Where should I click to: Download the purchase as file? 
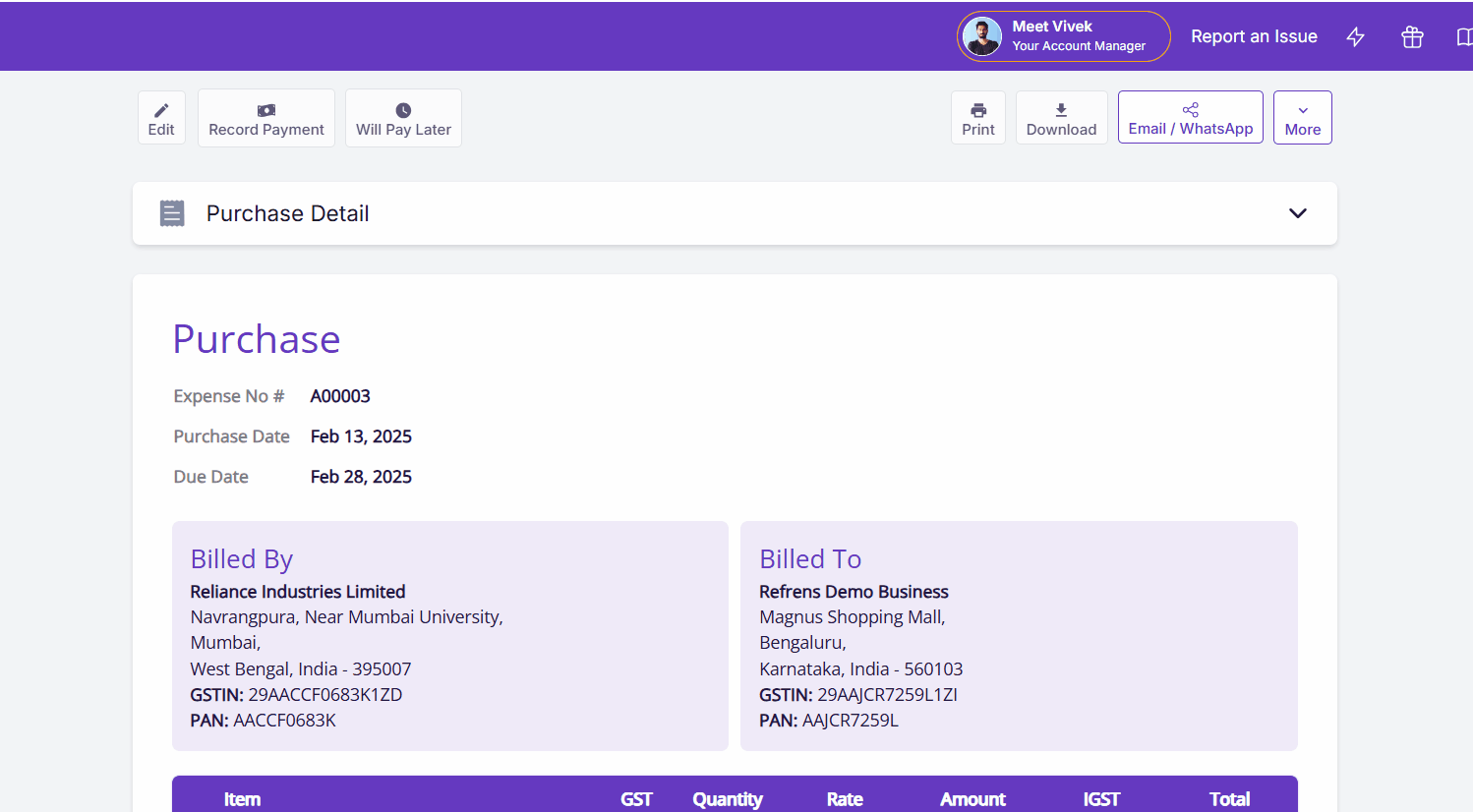[x=1061, y=118]
